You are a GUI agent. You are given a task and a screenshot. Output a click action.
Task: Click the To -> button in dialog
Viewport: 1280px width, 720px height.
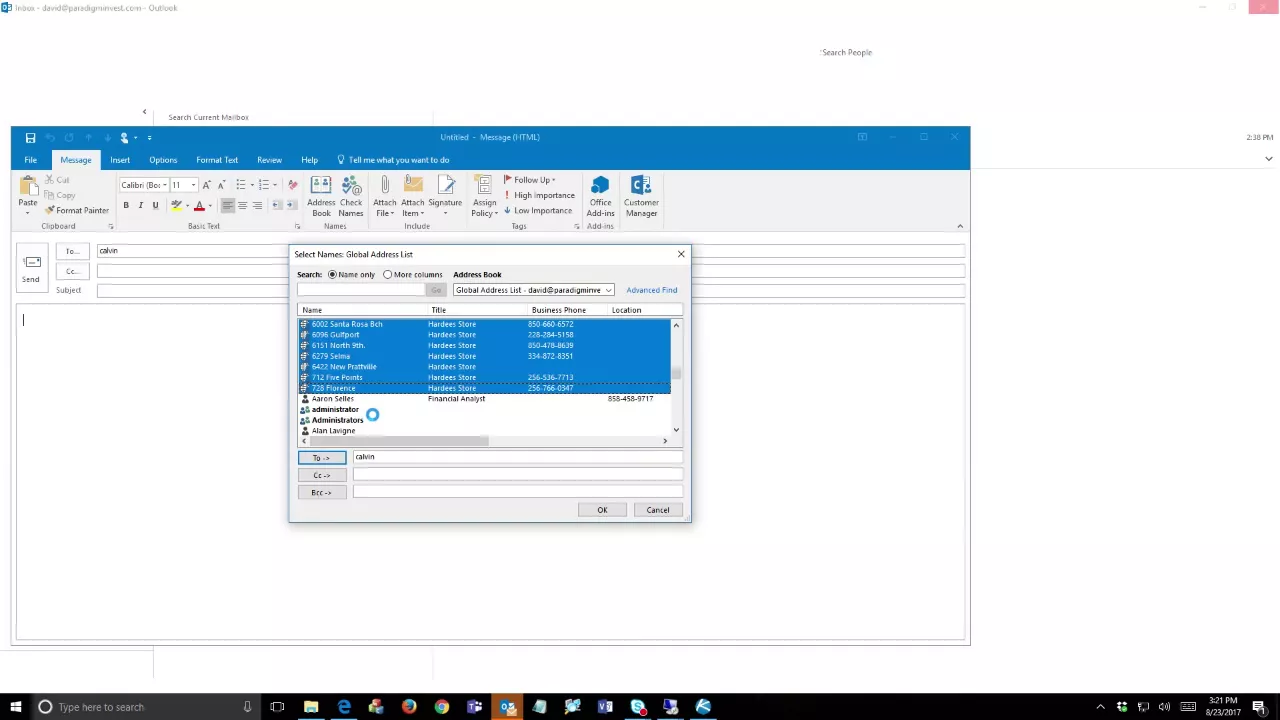(321, 457)
